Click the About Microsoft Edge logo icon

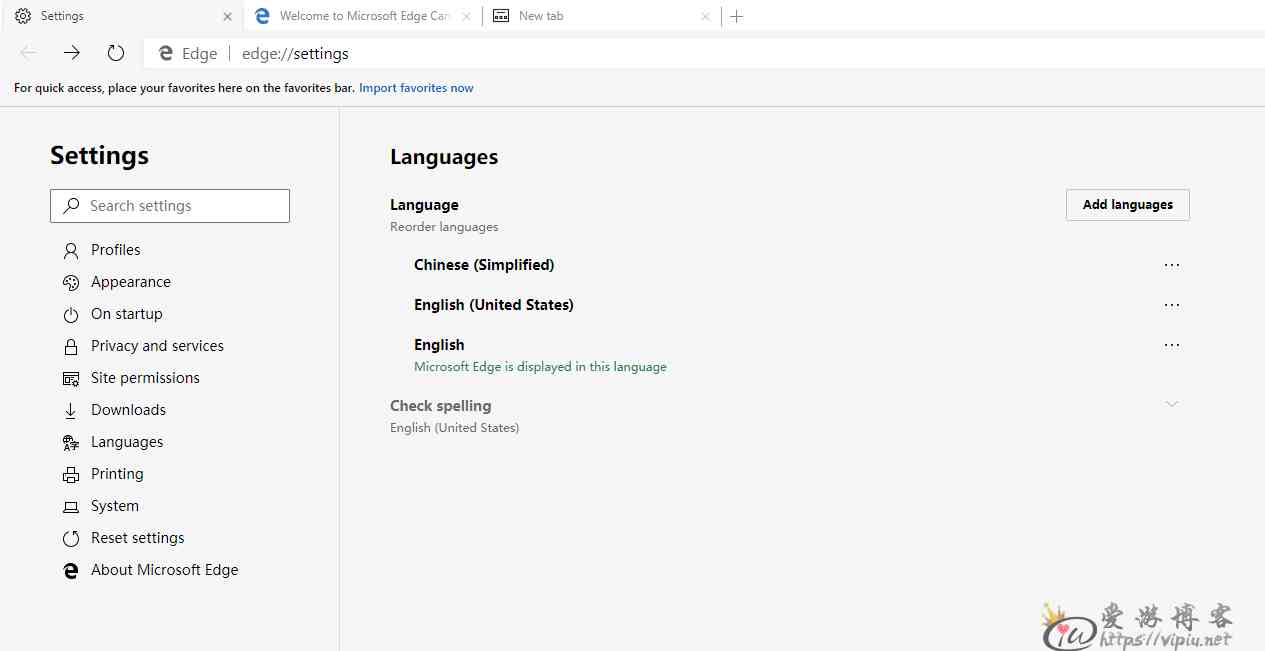(x=71, y=570)
